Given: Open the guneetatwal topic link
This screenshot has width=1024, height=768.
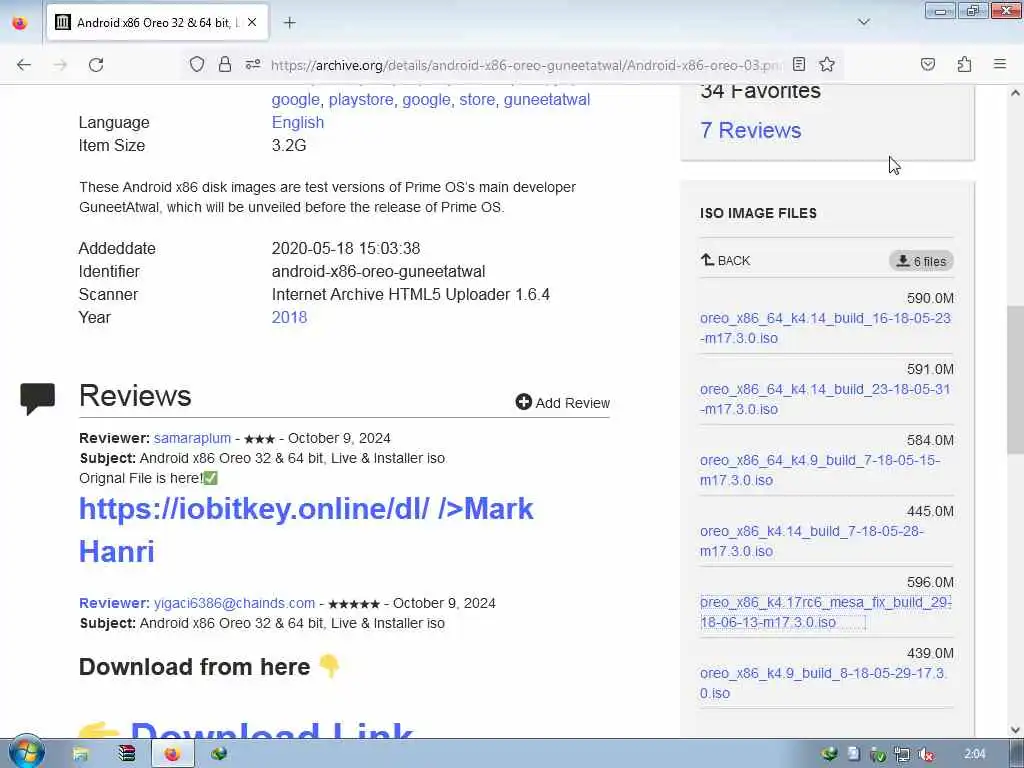Looking at the screenshot, I should [547, 99].
